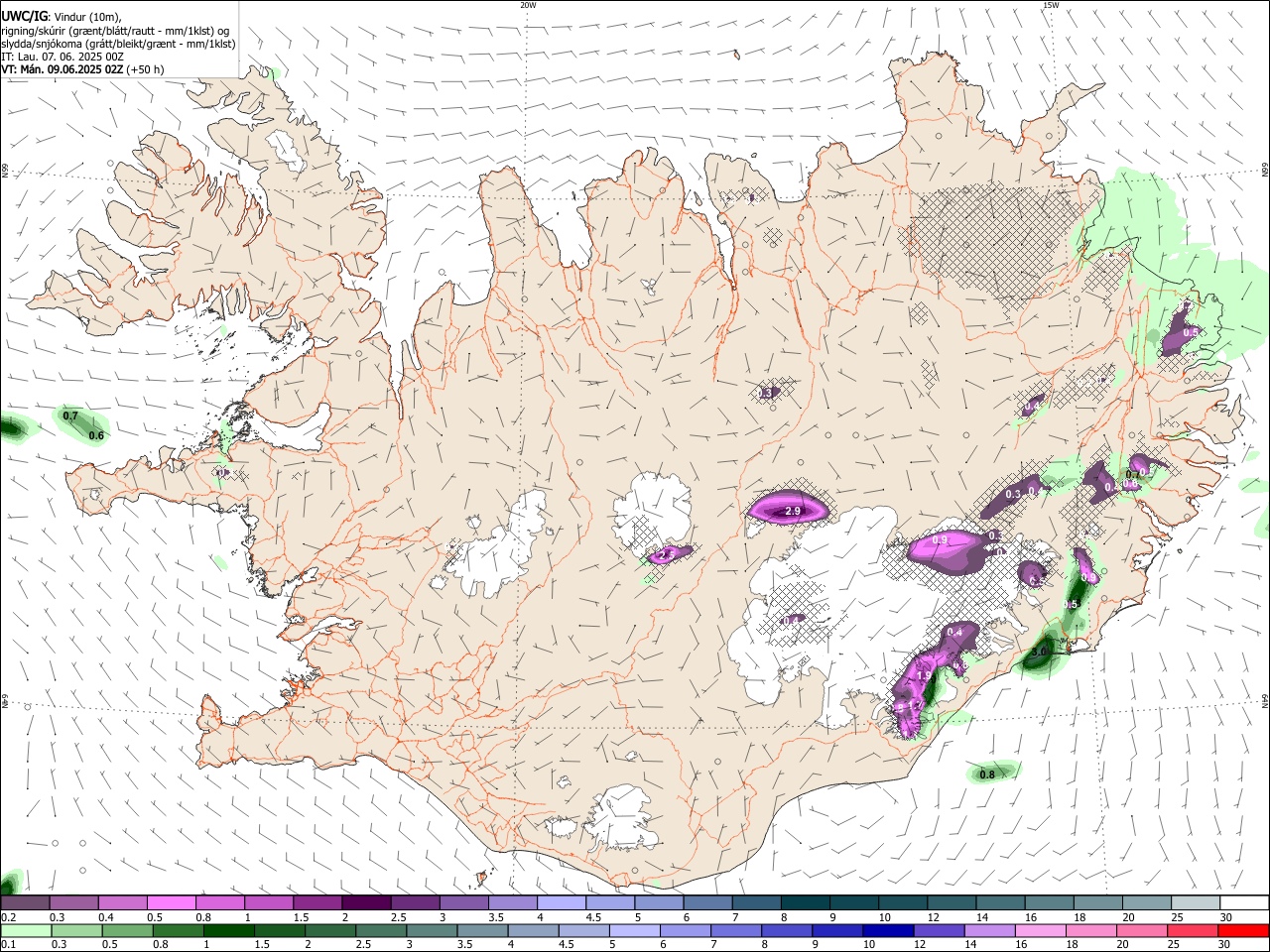This screenshot has height=952, width=1270.
Task: Click the 1.9 precipitation value on the map
Action: (925, 675)
